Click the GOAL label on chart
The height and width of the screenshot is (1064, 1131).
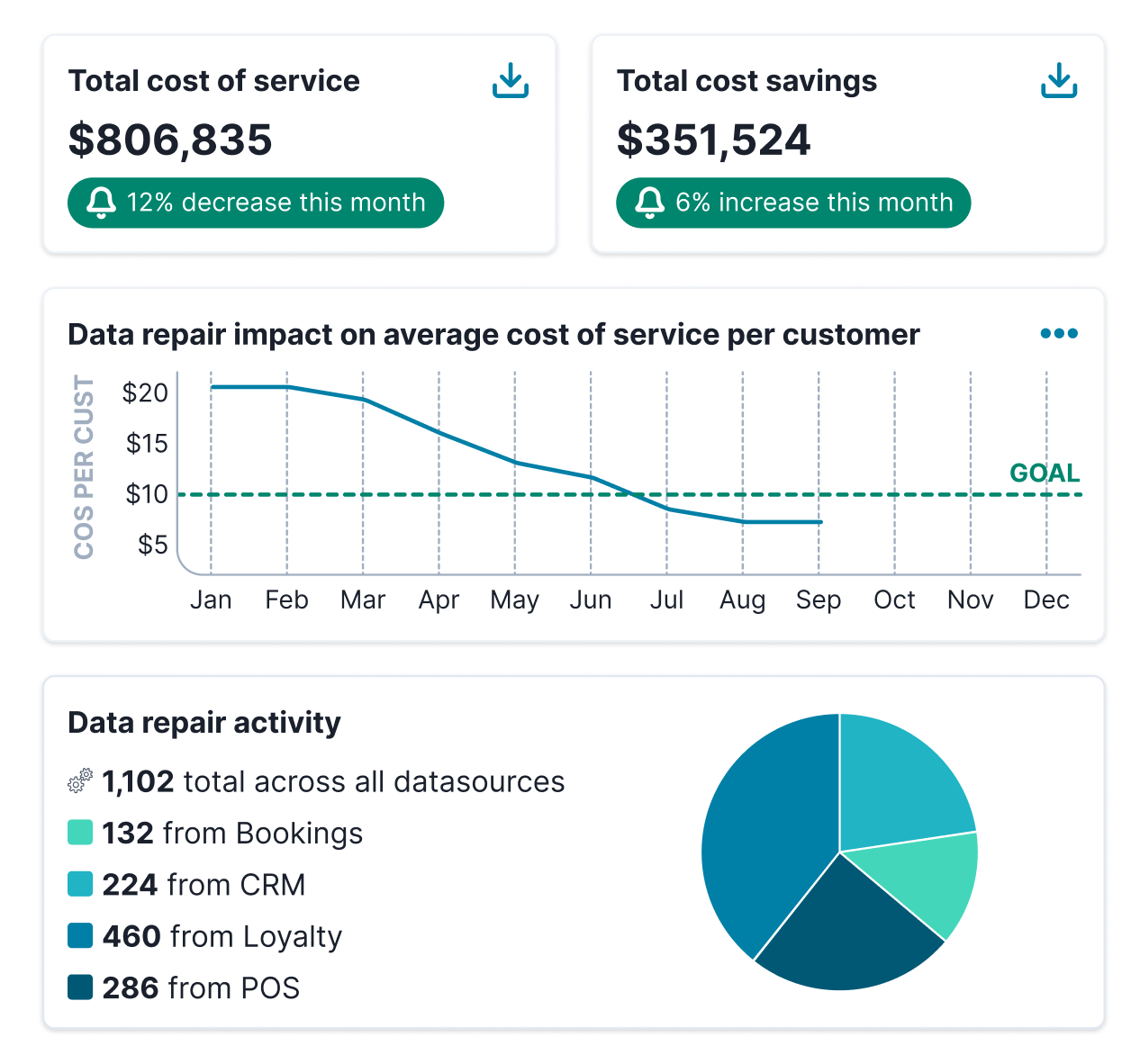(1044, 473)
